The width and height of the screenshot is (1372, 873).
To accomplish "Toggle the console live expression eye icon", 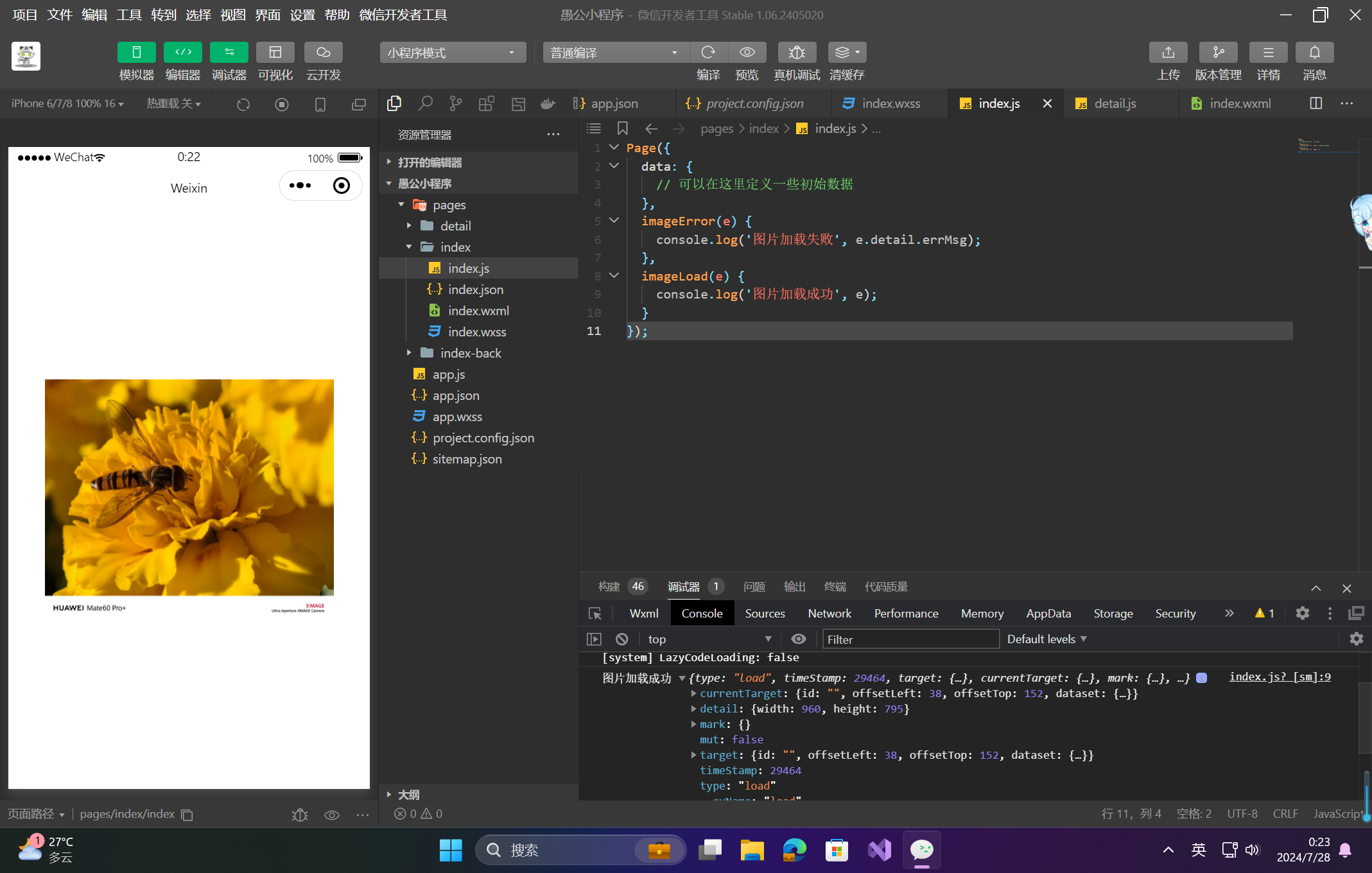I will coord(798,639).
